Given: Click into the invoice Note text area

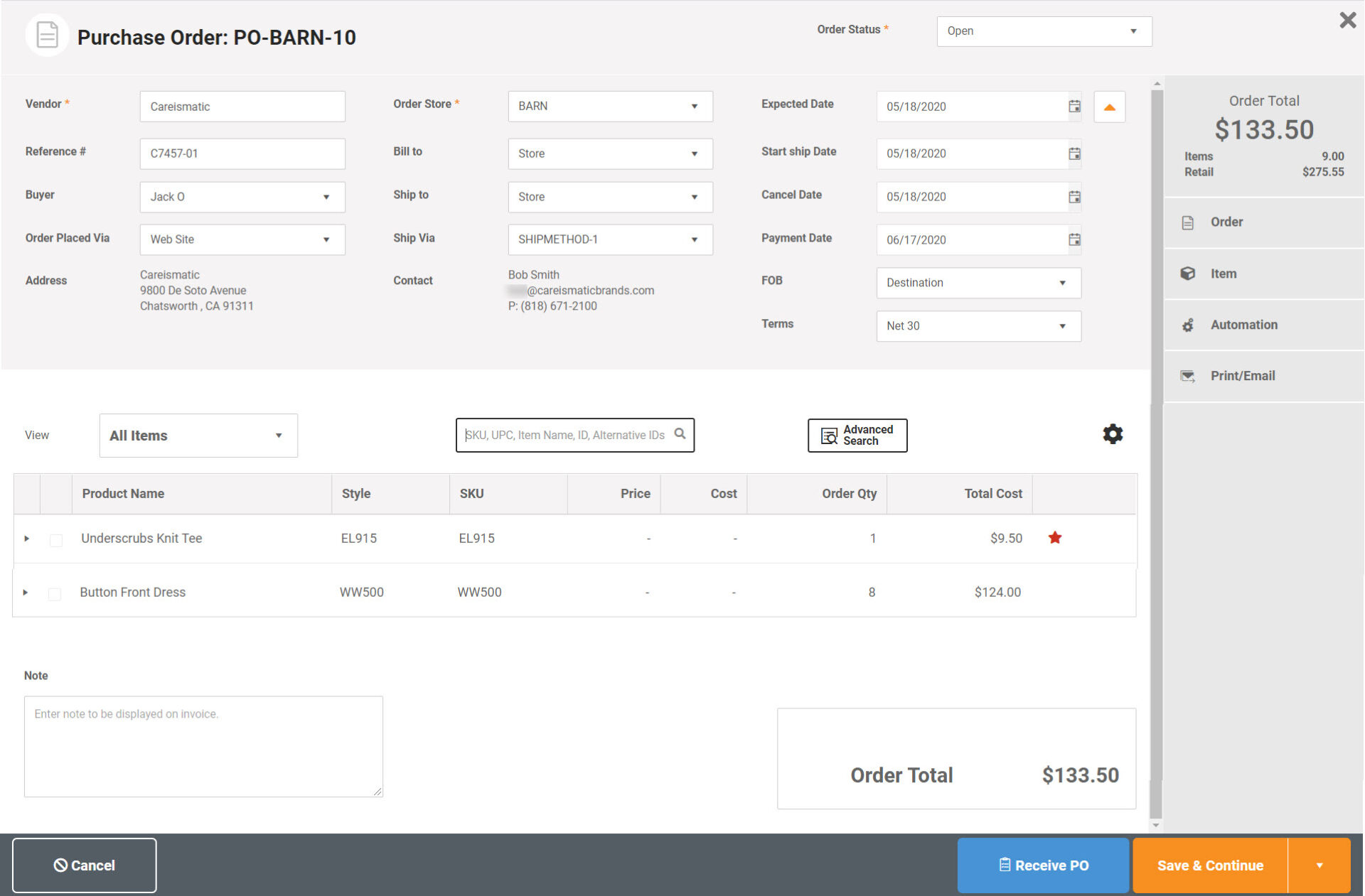Looking at the screenshot, I should pos(203,746).
